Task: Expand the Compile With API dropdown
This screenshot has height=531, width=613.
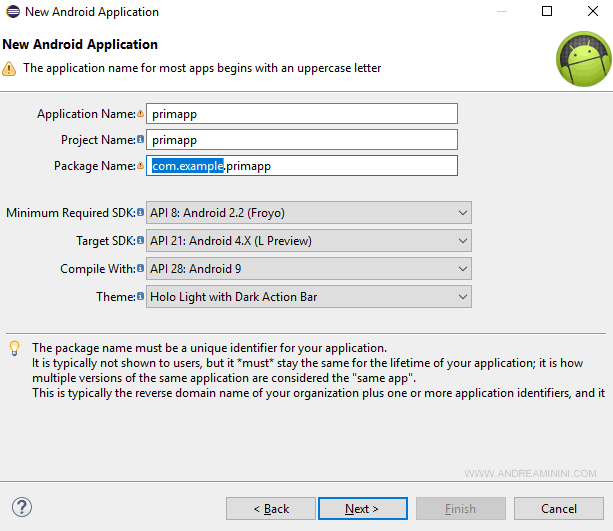Action: click(308, 269)
